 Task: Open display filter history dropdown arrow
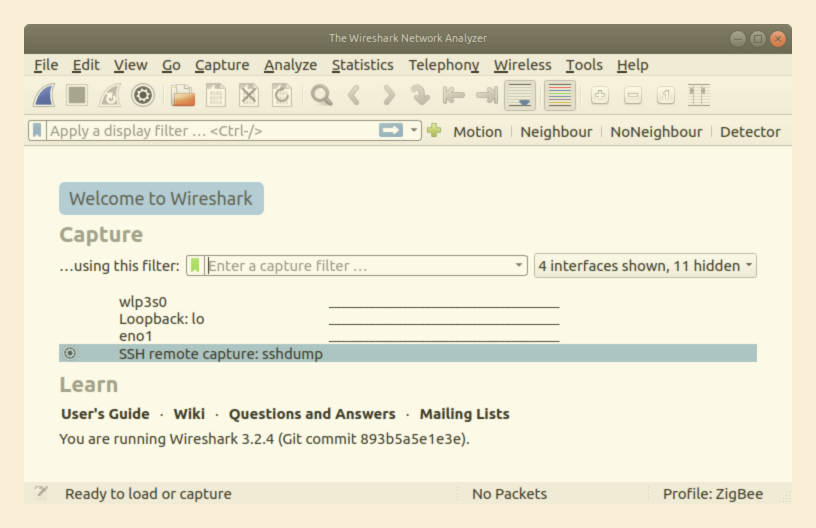coord(414,130)
